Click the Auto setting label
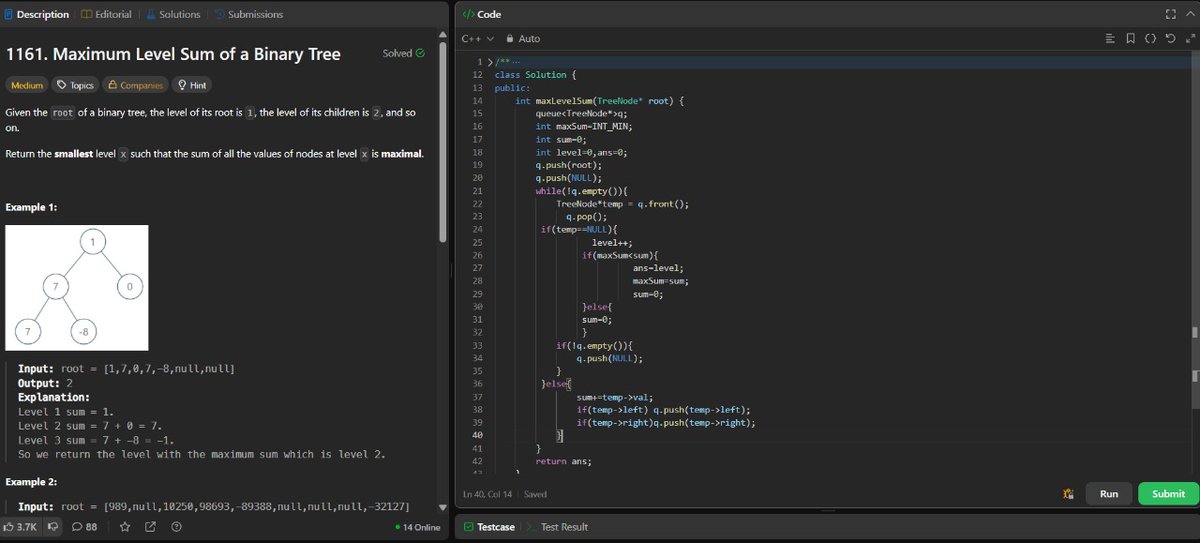This screenshot has height=543, width=1200. 529,38
